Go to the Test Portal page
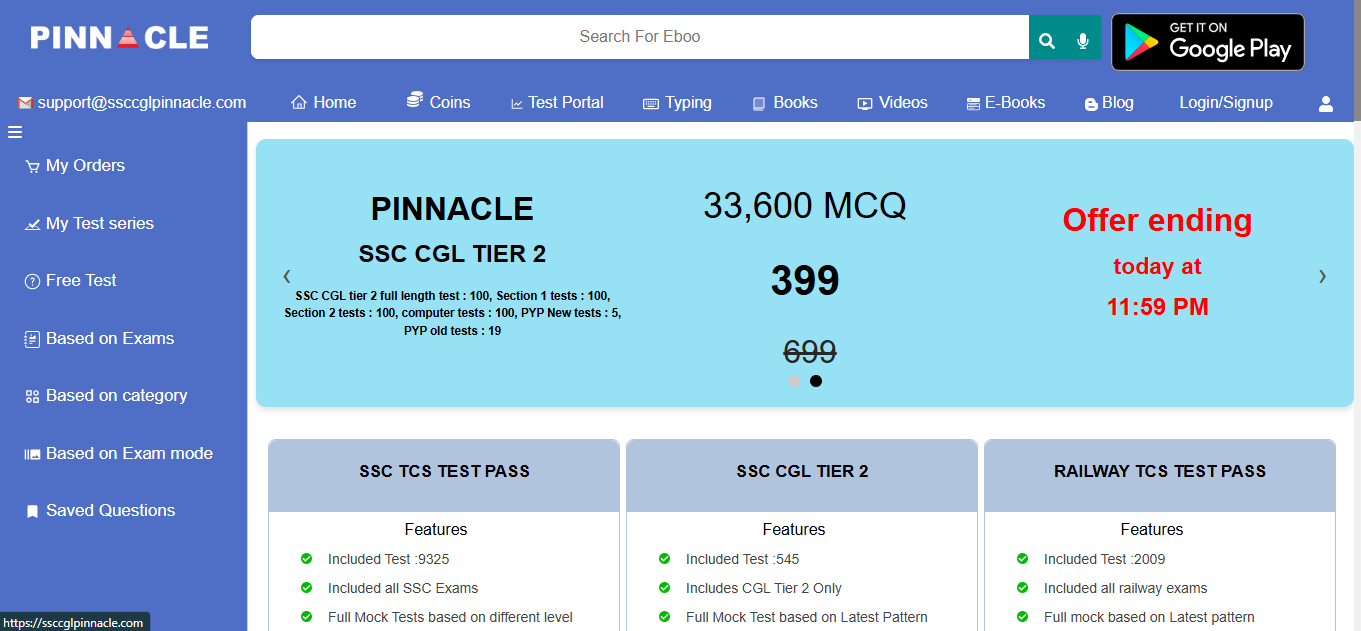This screenshot has width=1361, height=631. pyautogui.click(x=557, y=102)
